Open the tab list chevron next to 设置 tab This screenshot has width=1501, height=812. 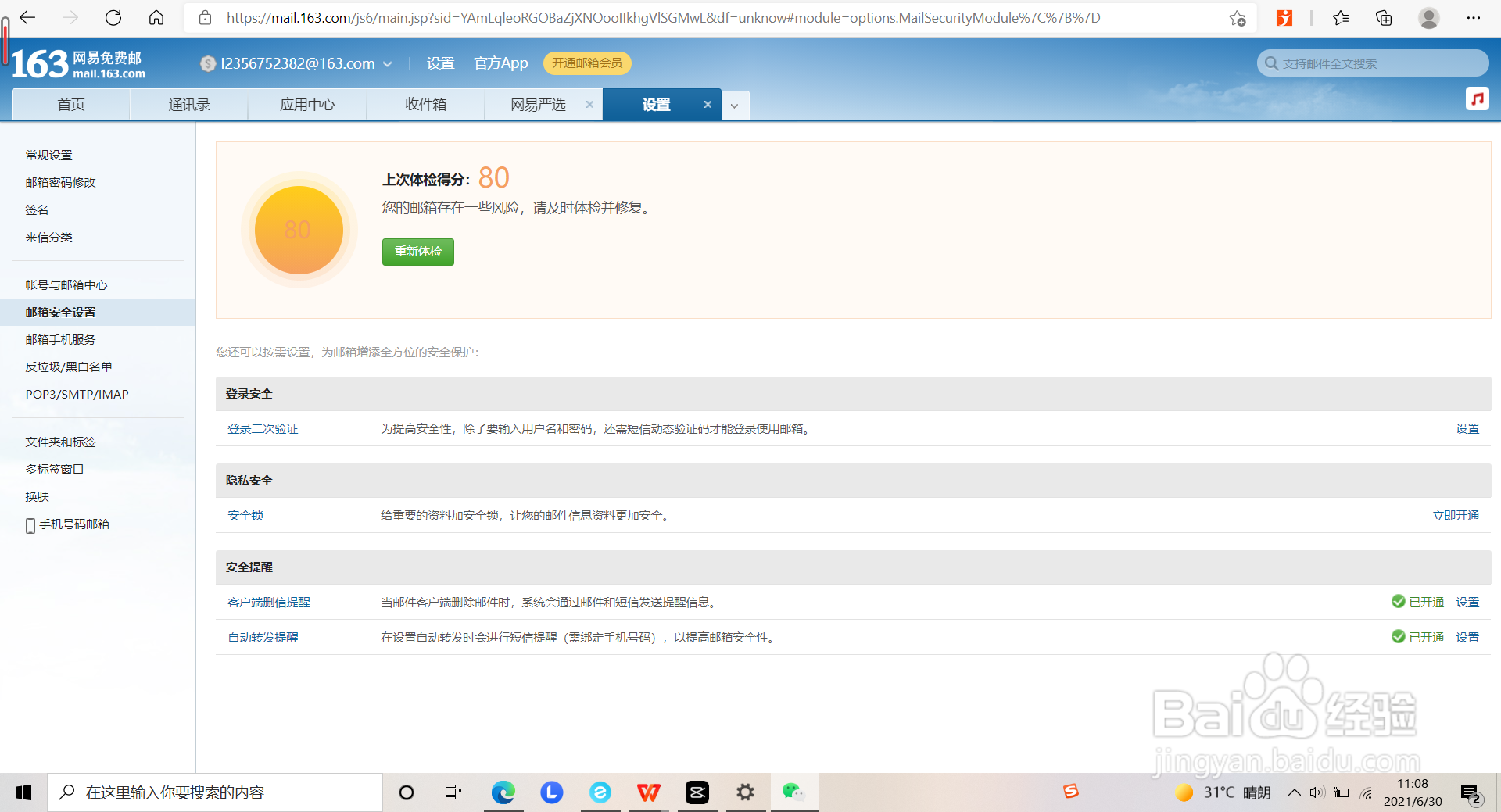pyautogui.click(x=734, y=104)
